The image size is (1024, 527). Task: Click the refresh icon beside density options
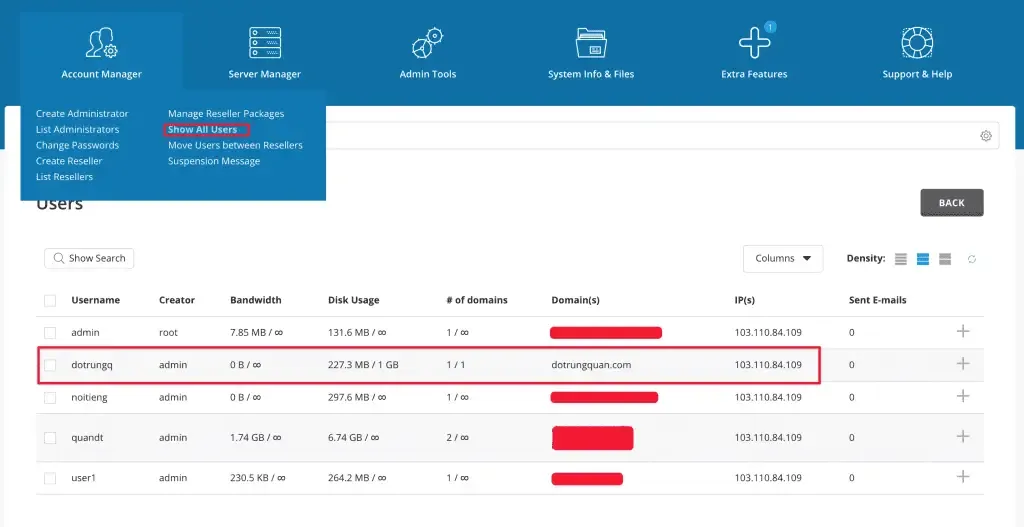click(972, 259)
